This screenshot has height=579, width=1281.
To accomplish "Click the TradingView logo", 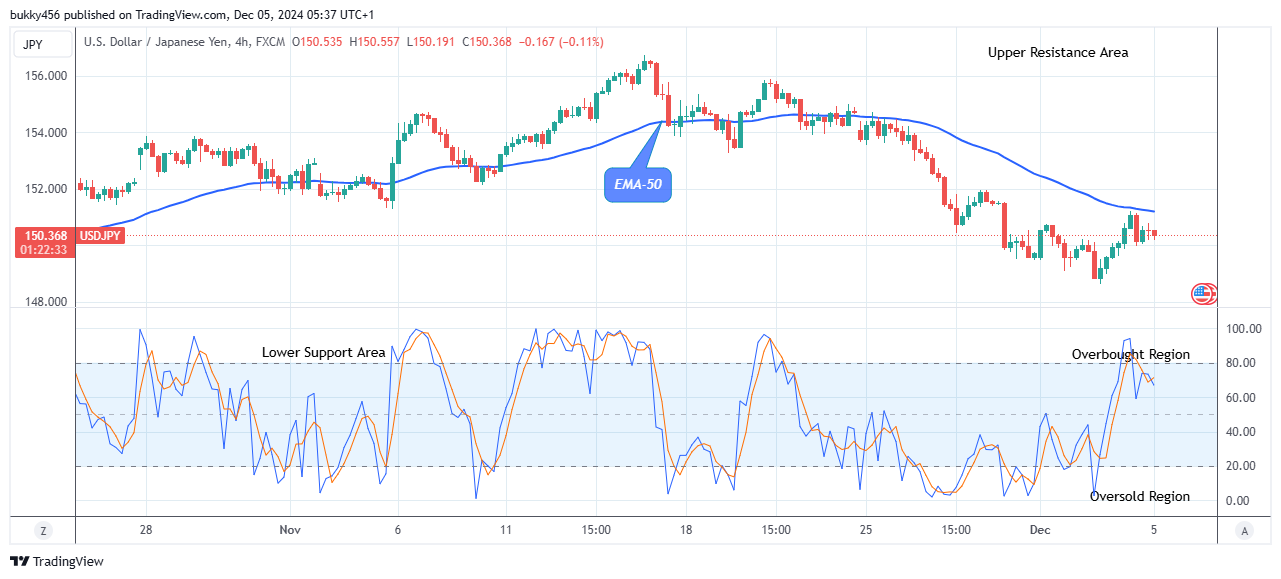I will (57, 562).
